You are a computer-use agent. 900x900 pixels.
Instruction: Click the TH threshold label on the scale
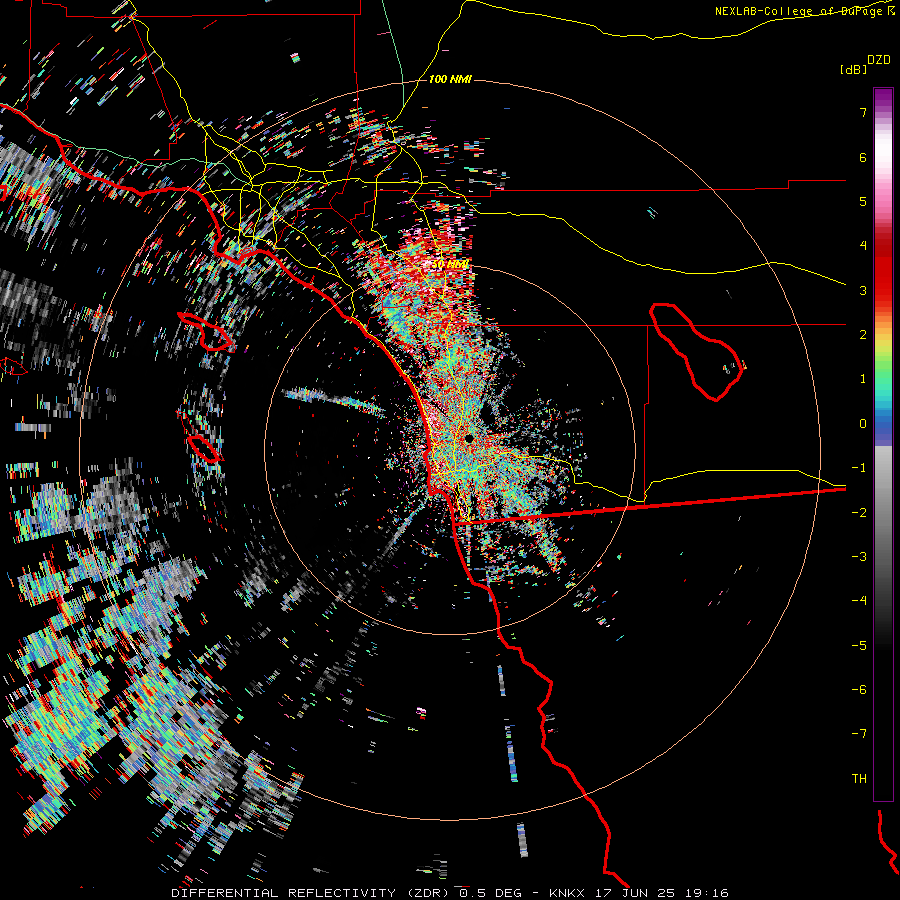tap(859, 779)
